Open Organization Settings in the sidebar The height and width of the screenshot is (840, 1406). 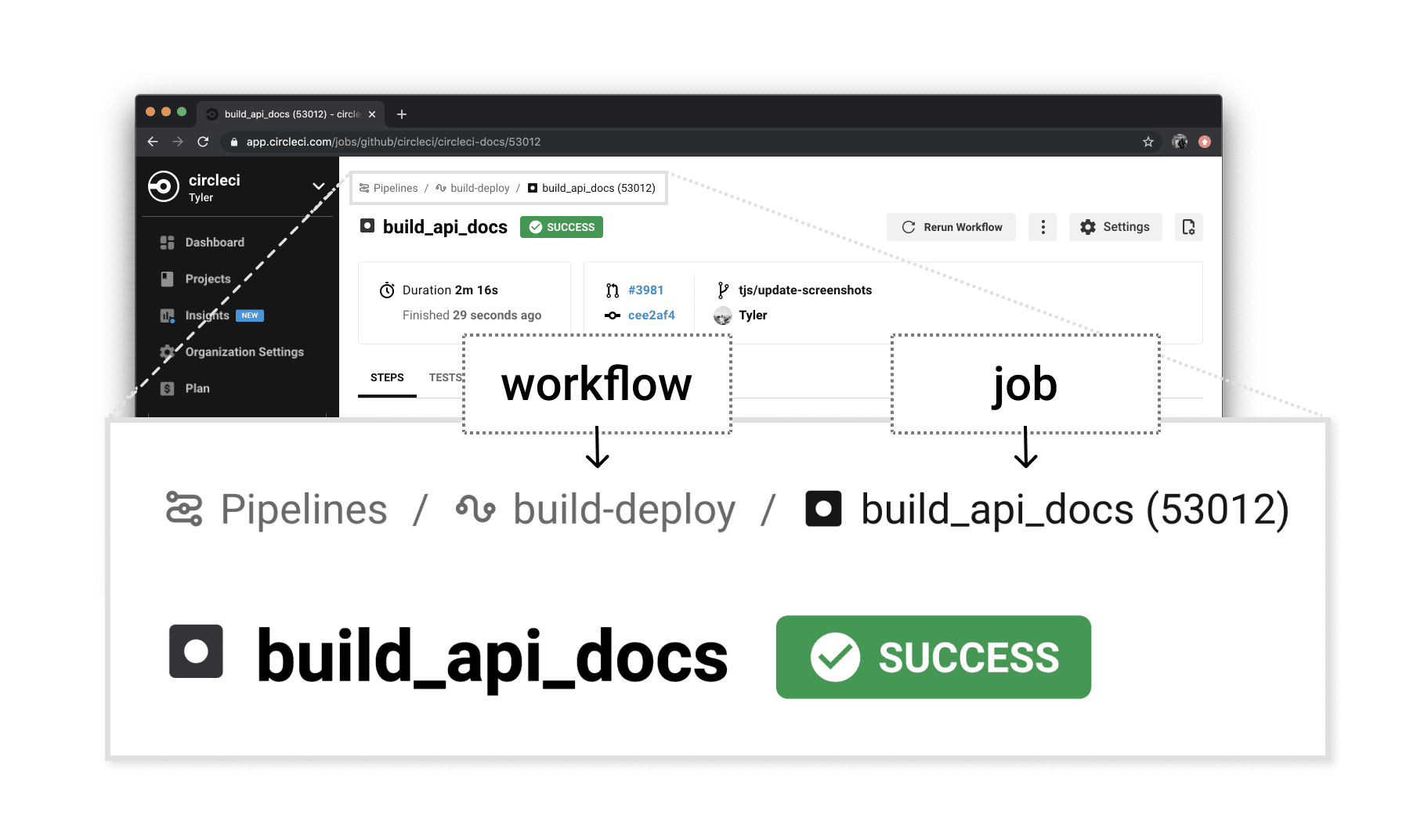[x=244, y=352]
